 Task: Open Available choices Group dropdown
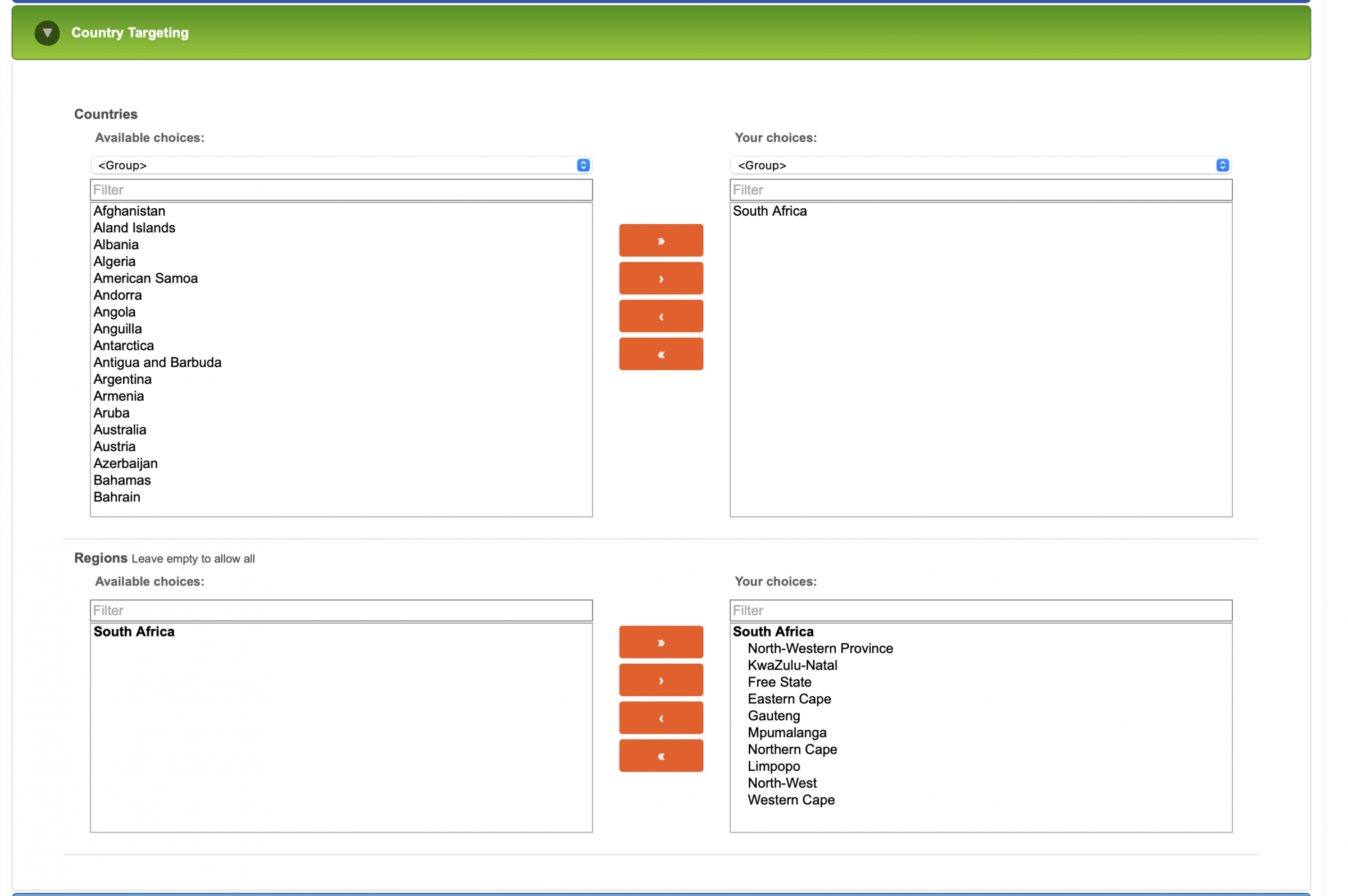pos(341,165)
